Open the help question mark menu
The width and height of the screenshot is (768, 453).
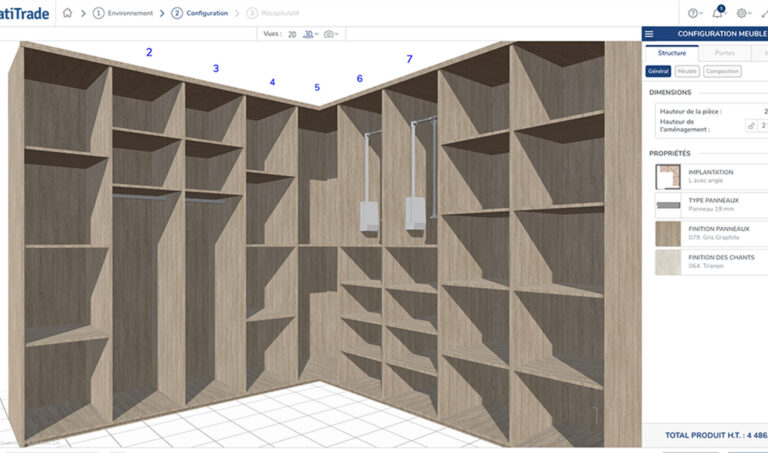point(693,13)
